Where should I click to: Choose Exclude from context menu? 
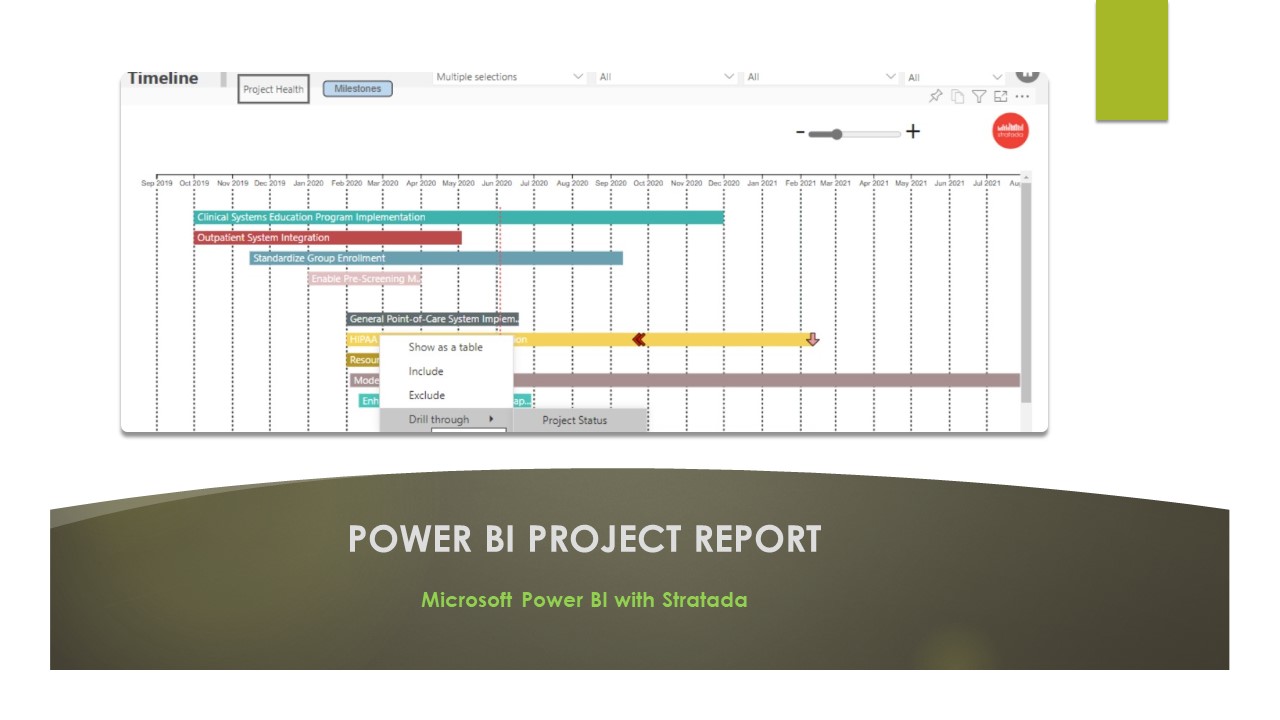pos(446,395)
